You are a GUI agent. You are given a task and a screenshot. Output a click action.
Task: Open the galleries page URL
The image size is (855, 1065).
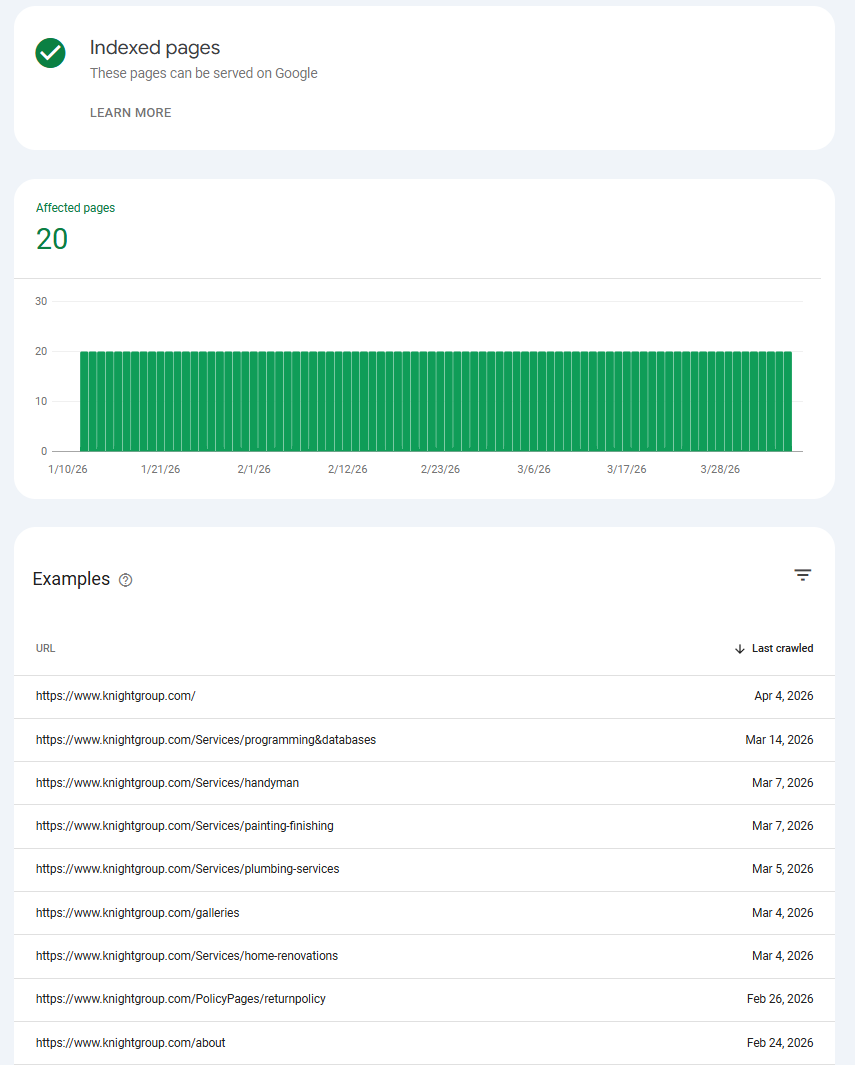[137, 912]
